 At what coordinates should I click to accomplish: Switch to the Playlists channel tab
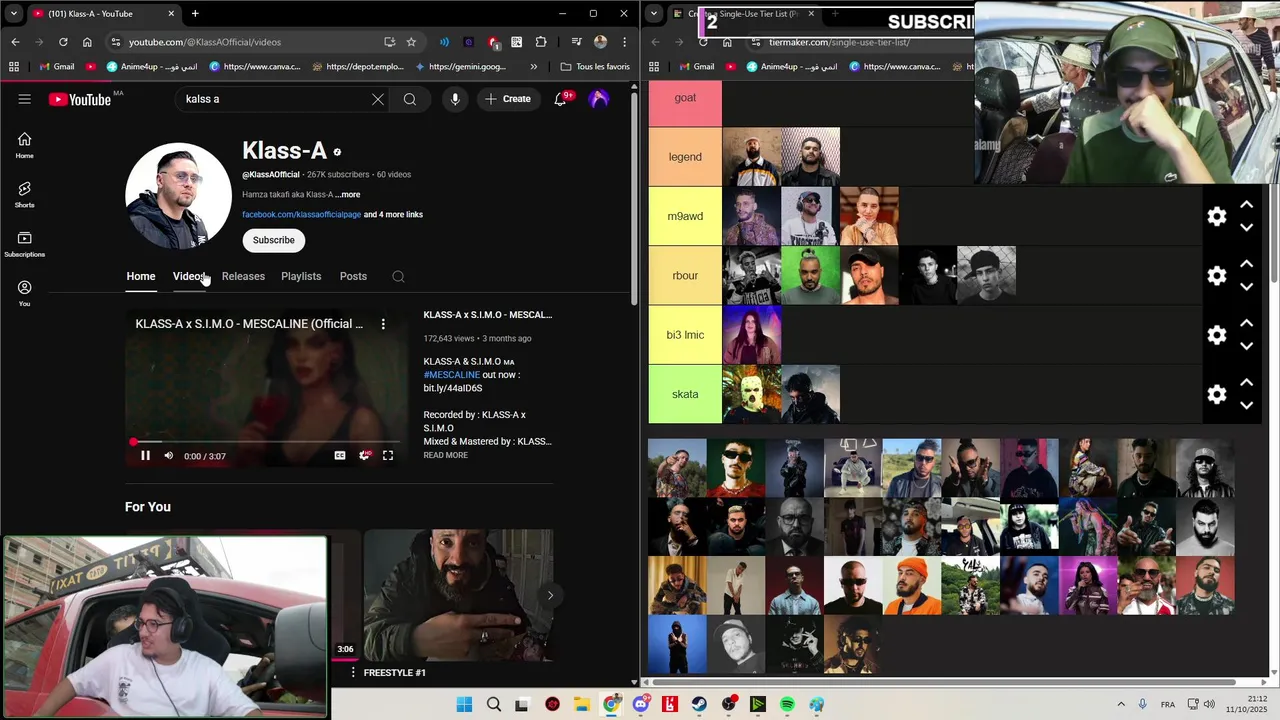(301, 277)
